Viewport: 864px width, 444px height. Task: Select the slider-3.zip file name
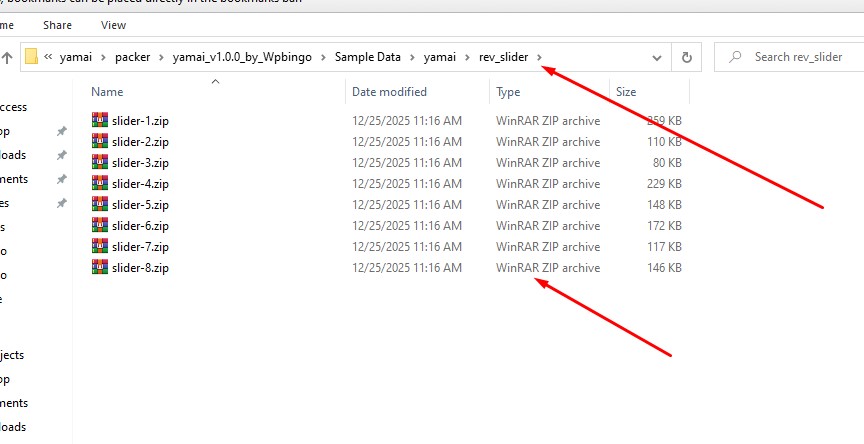click(140, 163)
